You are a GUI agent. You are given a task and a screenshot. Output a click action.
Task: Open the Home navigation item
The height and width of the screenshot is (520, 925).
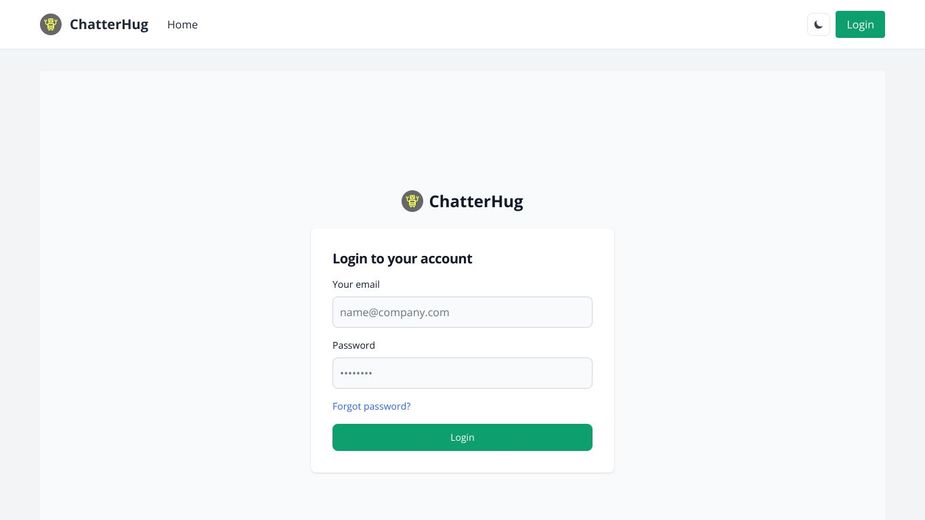click(x=182, y=25)
